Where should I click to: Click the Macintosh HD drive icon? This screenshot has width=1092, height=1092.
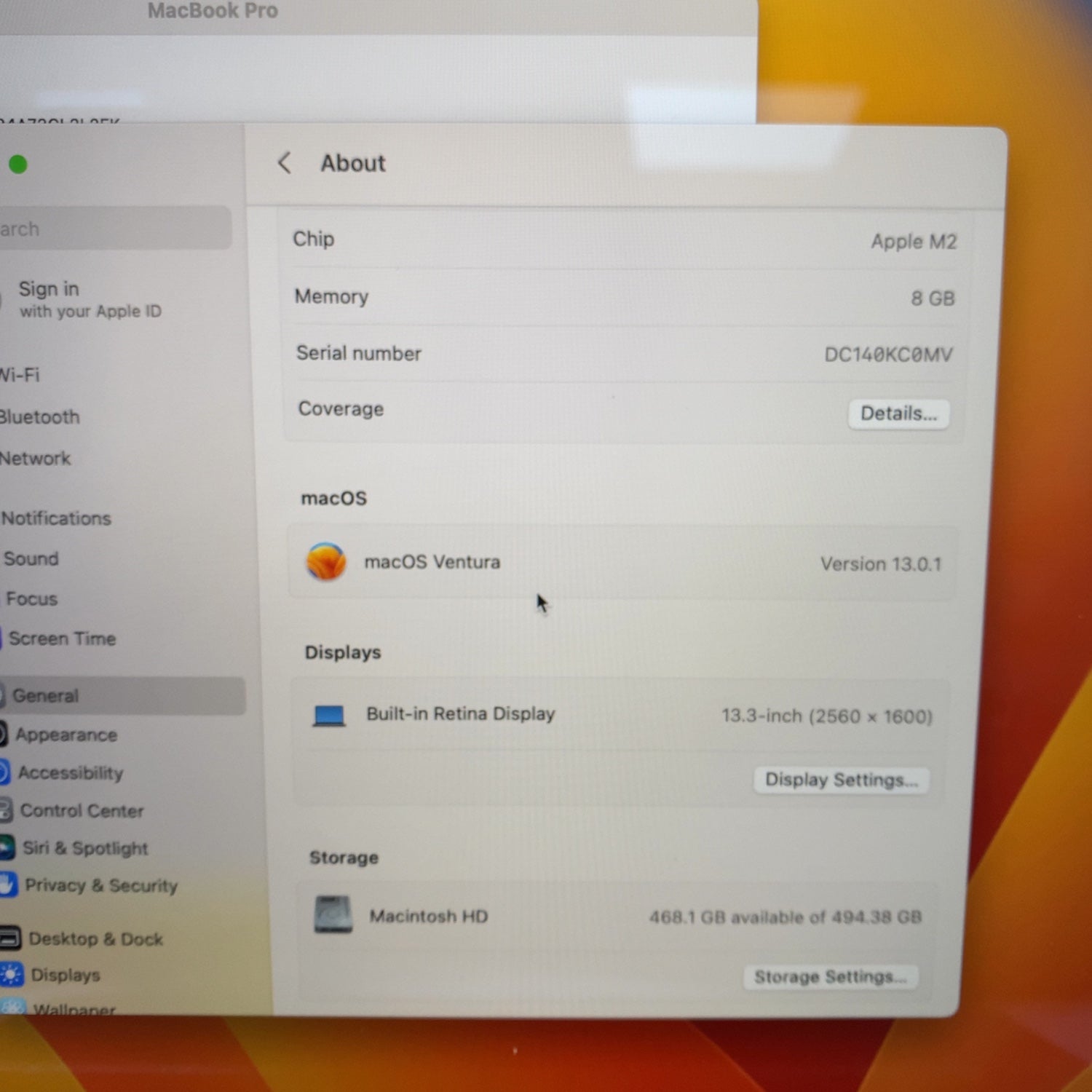(333, 914)
